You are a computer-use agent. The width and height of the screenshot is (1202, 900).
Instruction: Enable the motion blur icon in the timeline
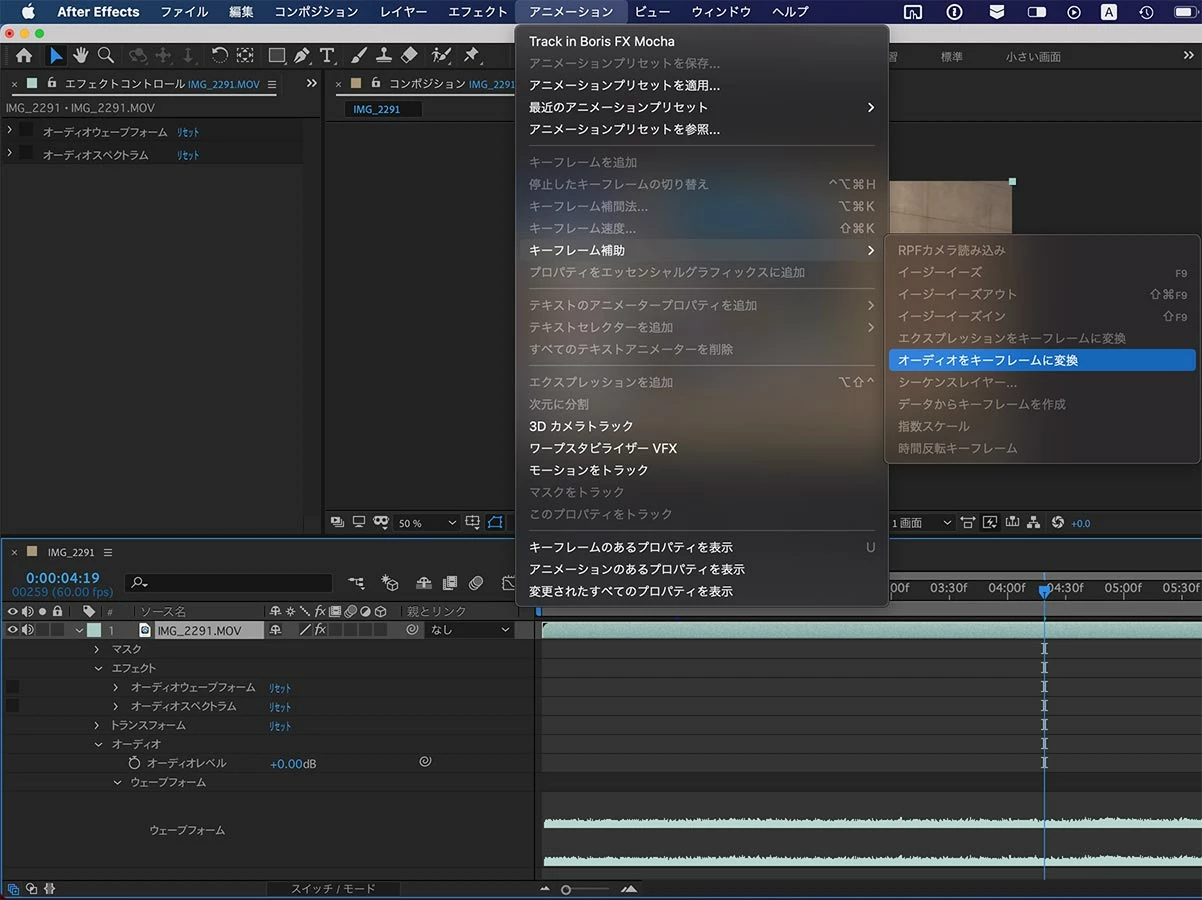pyautogui.click(x=476, y=583)
